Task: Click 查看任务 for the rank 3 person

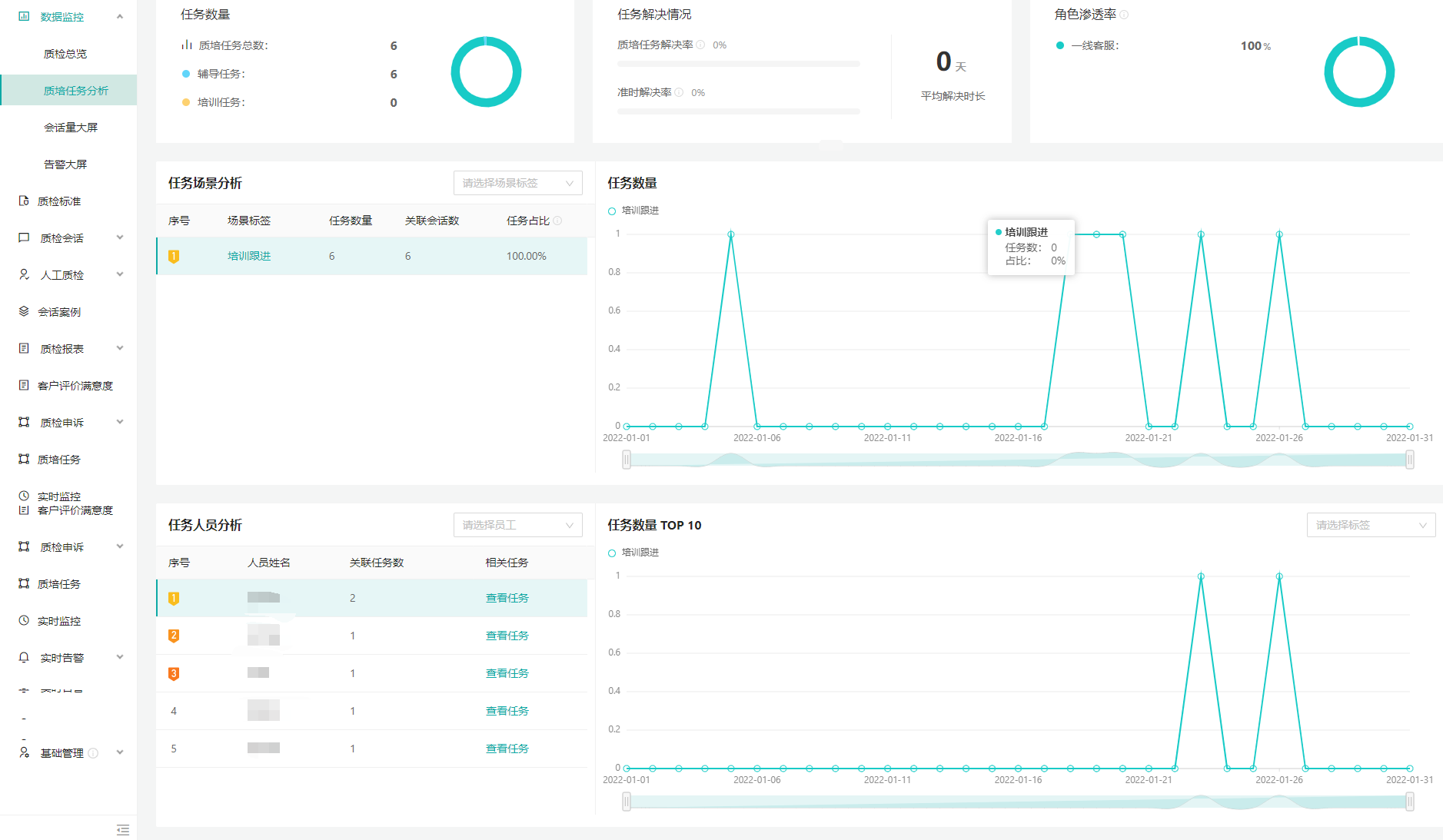Action: click(x=507, y=673)
